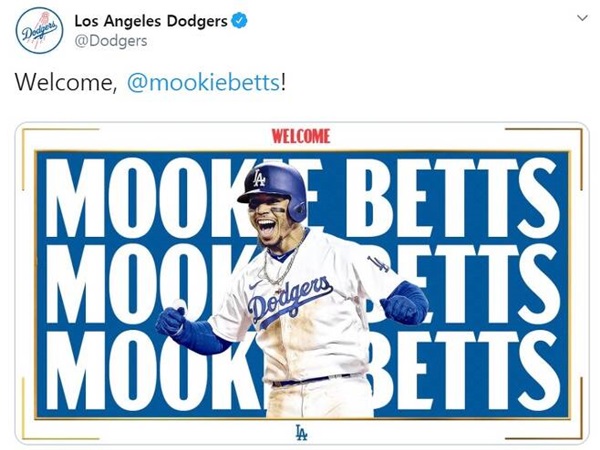Click the player's raised left-side fist

[x=171, y=320]
